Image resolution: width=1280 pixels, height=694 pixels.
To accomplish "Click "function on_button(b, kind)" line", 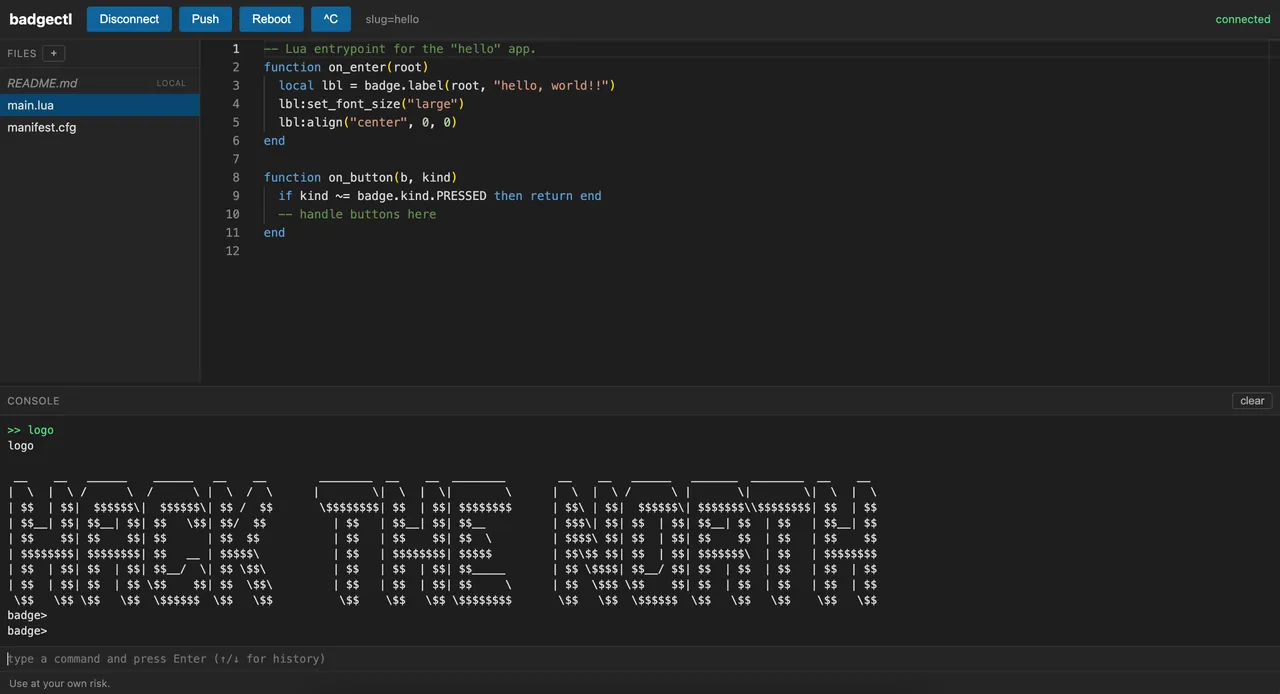I will pos(361,177).
